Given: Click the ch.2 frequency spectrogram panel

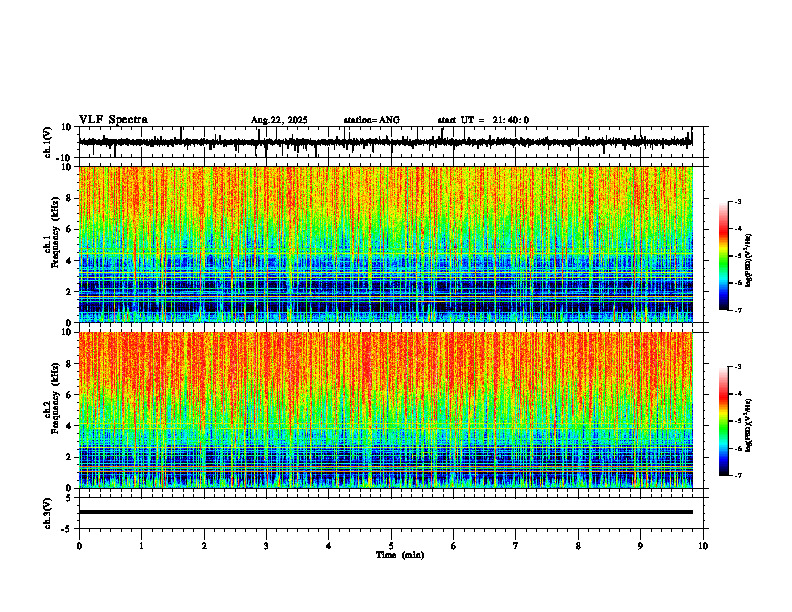Looking at the screenshot, I should click(x=385, y=410).
